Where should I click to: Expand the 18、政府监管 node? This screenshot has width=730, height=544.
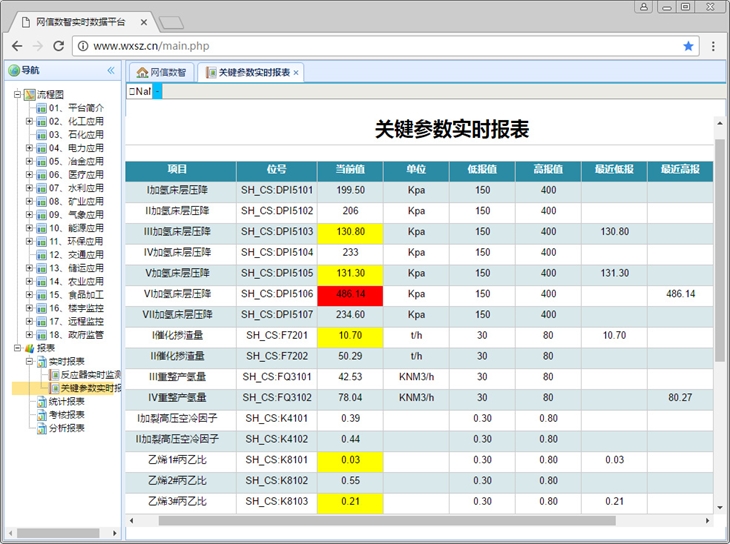click(x=29, y=335)
